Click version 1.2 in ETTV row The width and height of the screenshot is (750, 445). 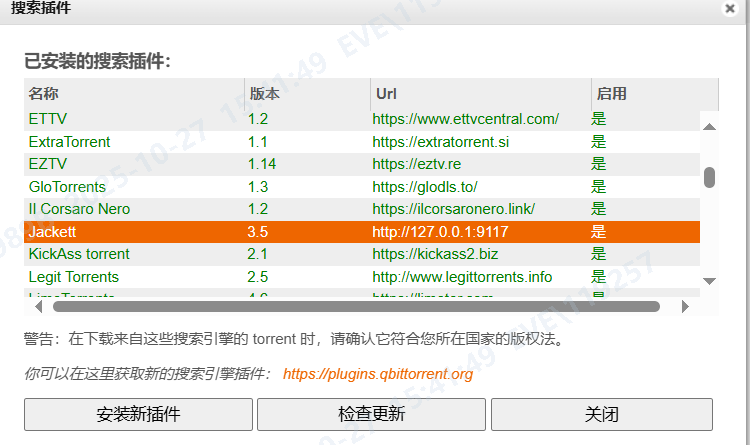[x=258, y=119]
